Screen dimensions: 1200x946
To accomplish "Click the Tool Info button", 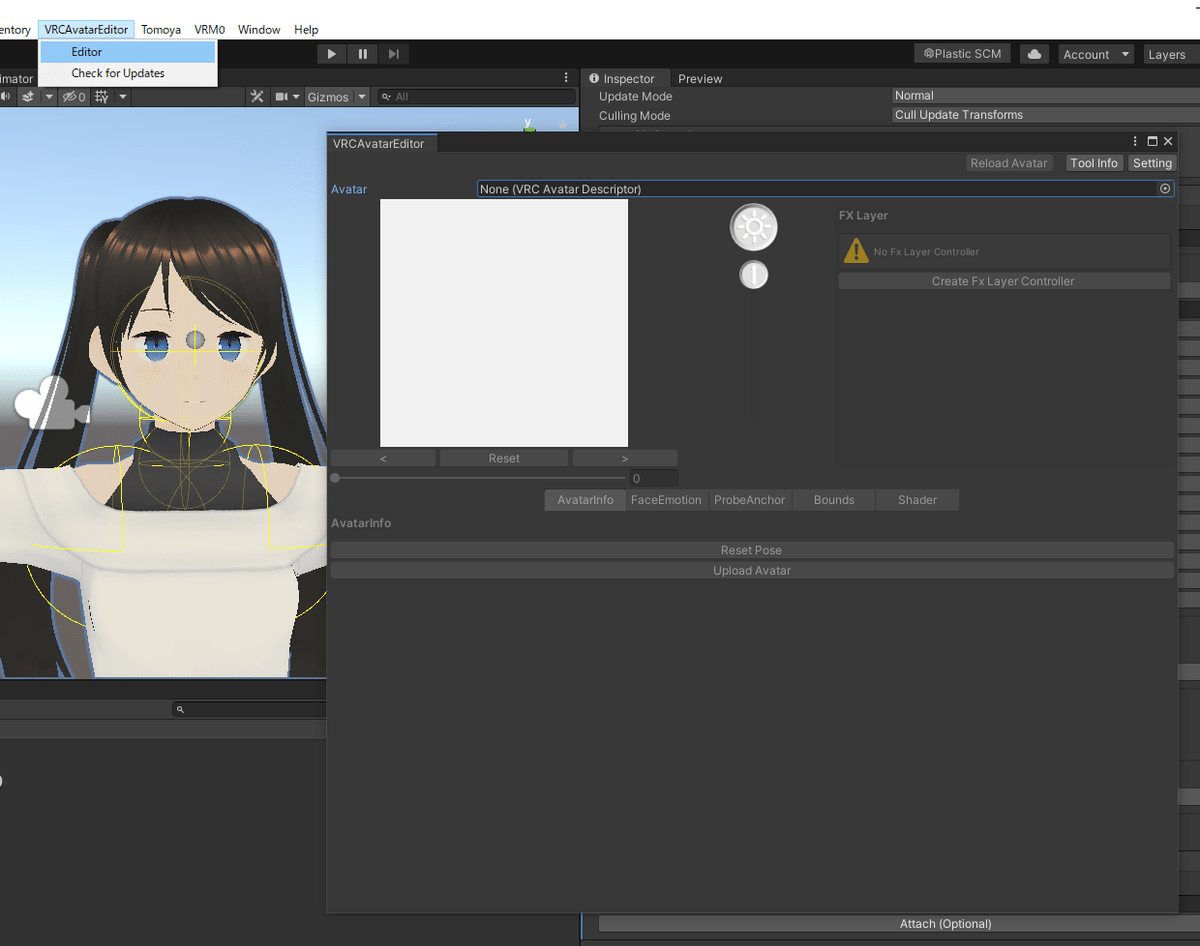I will [1094, 163].
